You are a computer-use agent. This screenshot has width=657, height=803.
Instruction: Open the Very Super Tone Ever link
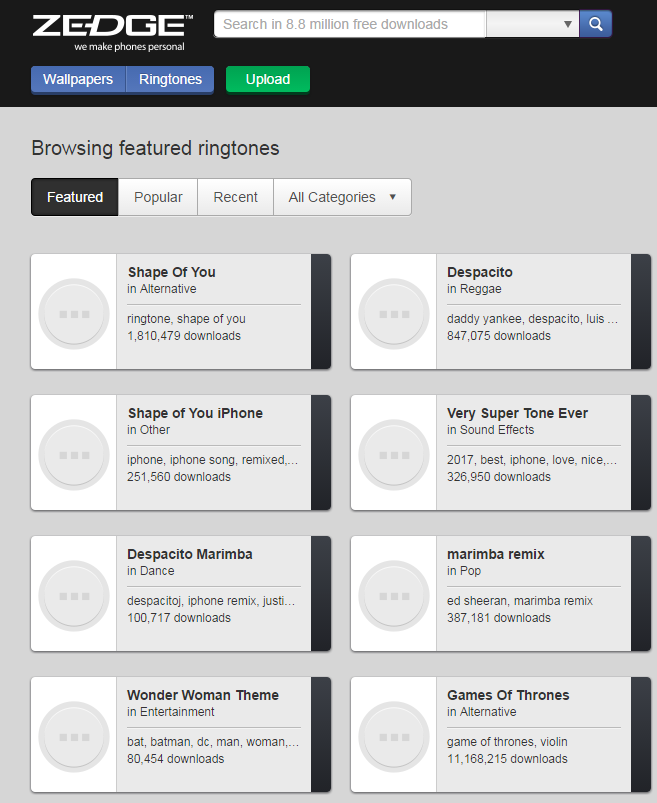click(x=517, y=413)
